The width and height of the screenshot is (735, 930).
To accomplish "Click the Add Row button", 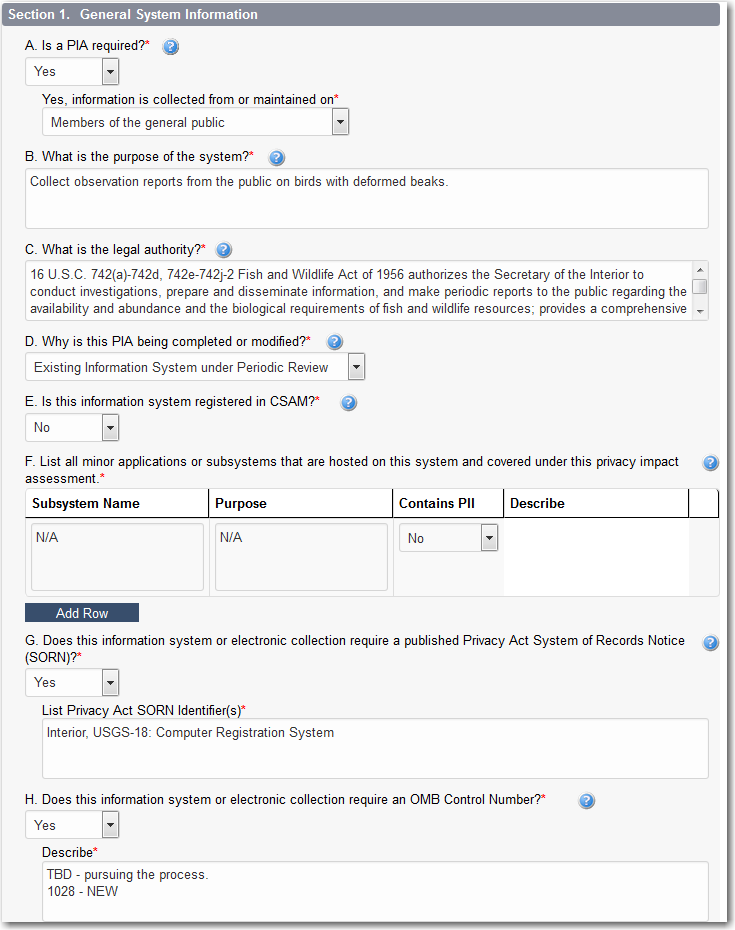I will pyautogui.click(x=82, y=613).
